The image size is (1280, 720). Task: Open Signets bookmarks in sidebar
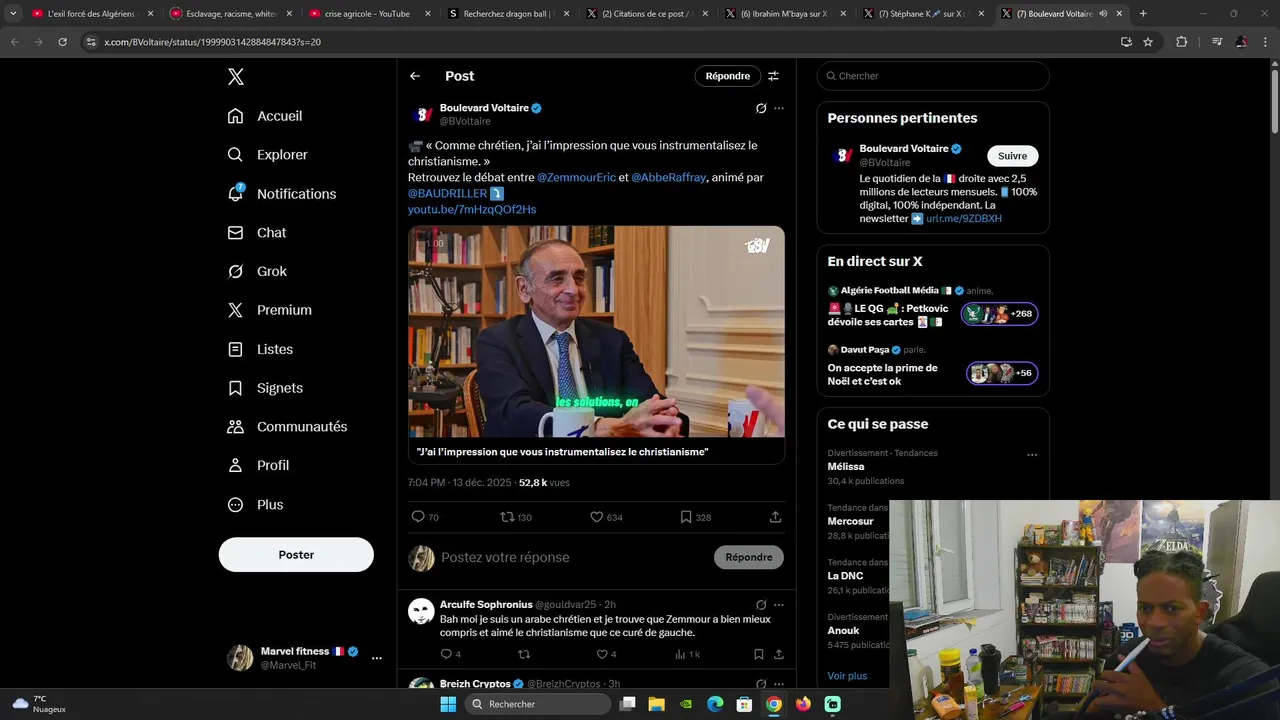pos(265,388)
